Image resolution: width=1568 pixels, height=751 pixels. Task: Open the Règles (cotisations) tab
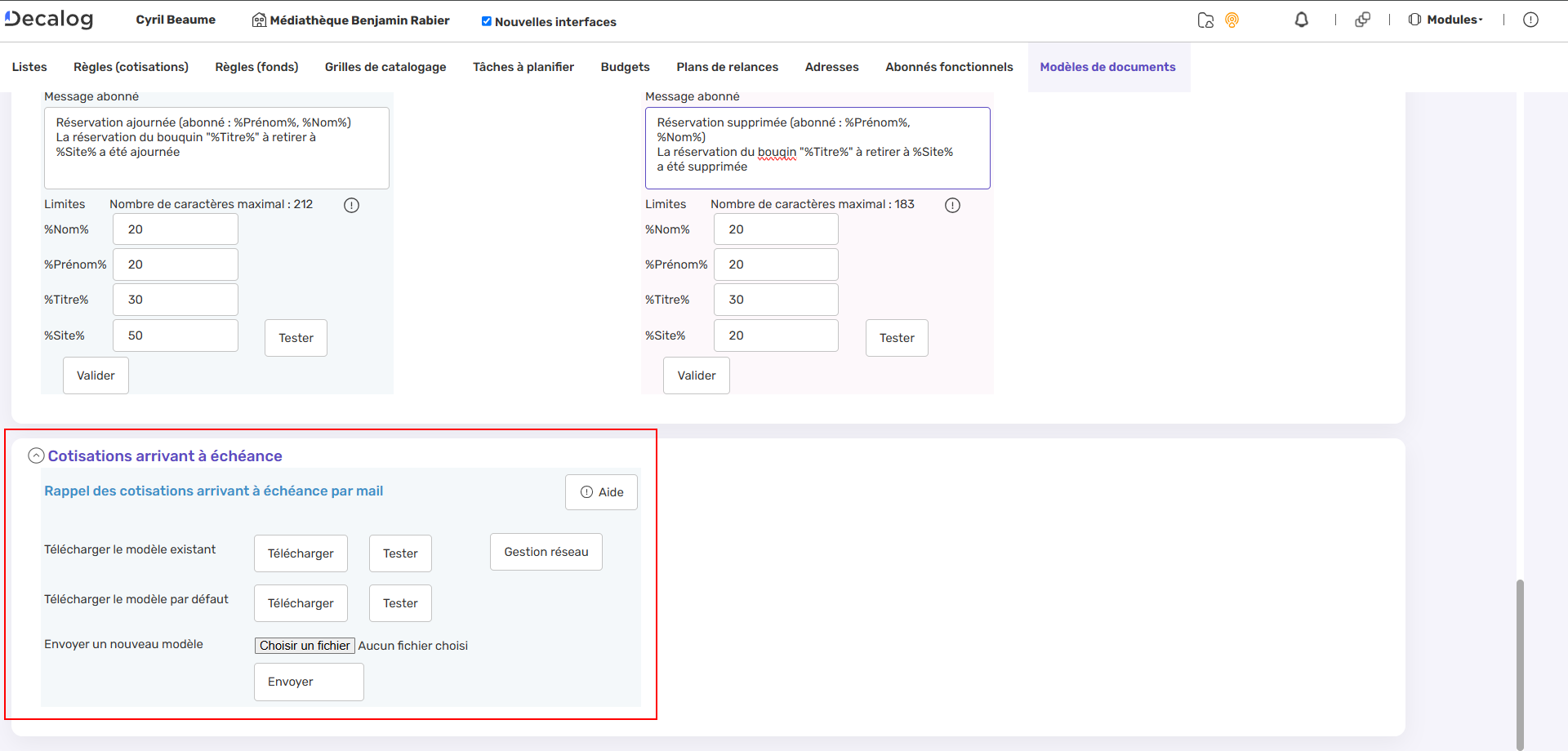130,67
